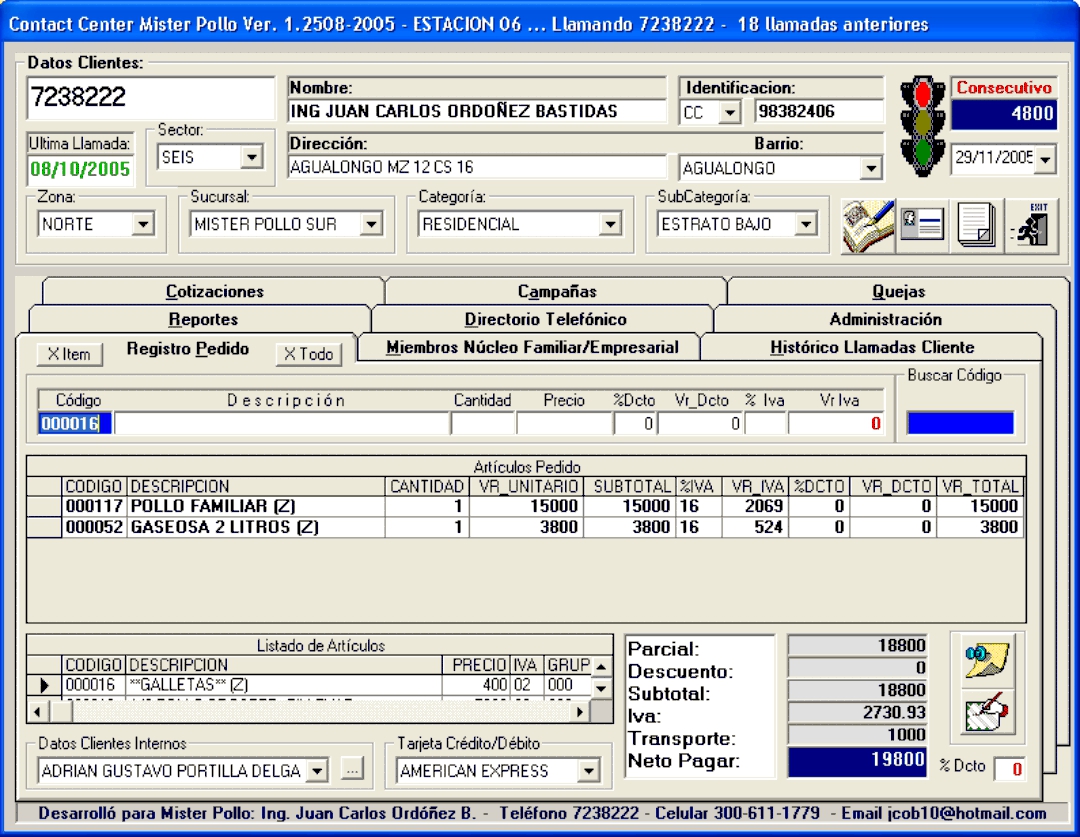1080x837 pixels.
Task: Expand the Identificacion type dropdown CC
Action: tap(729, 113)
